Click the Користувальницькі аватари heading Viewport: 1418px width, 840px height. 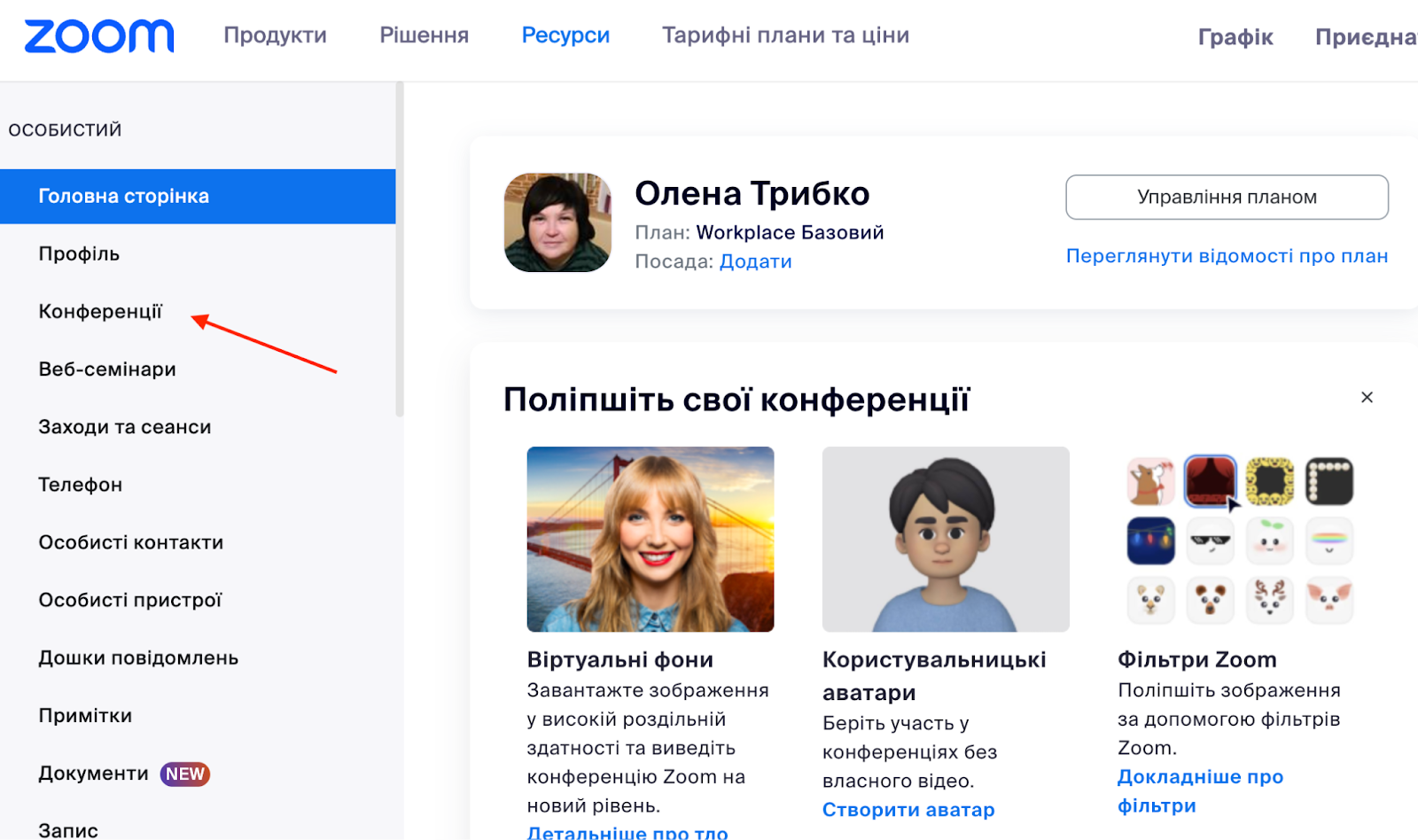[x=934, y=676]
